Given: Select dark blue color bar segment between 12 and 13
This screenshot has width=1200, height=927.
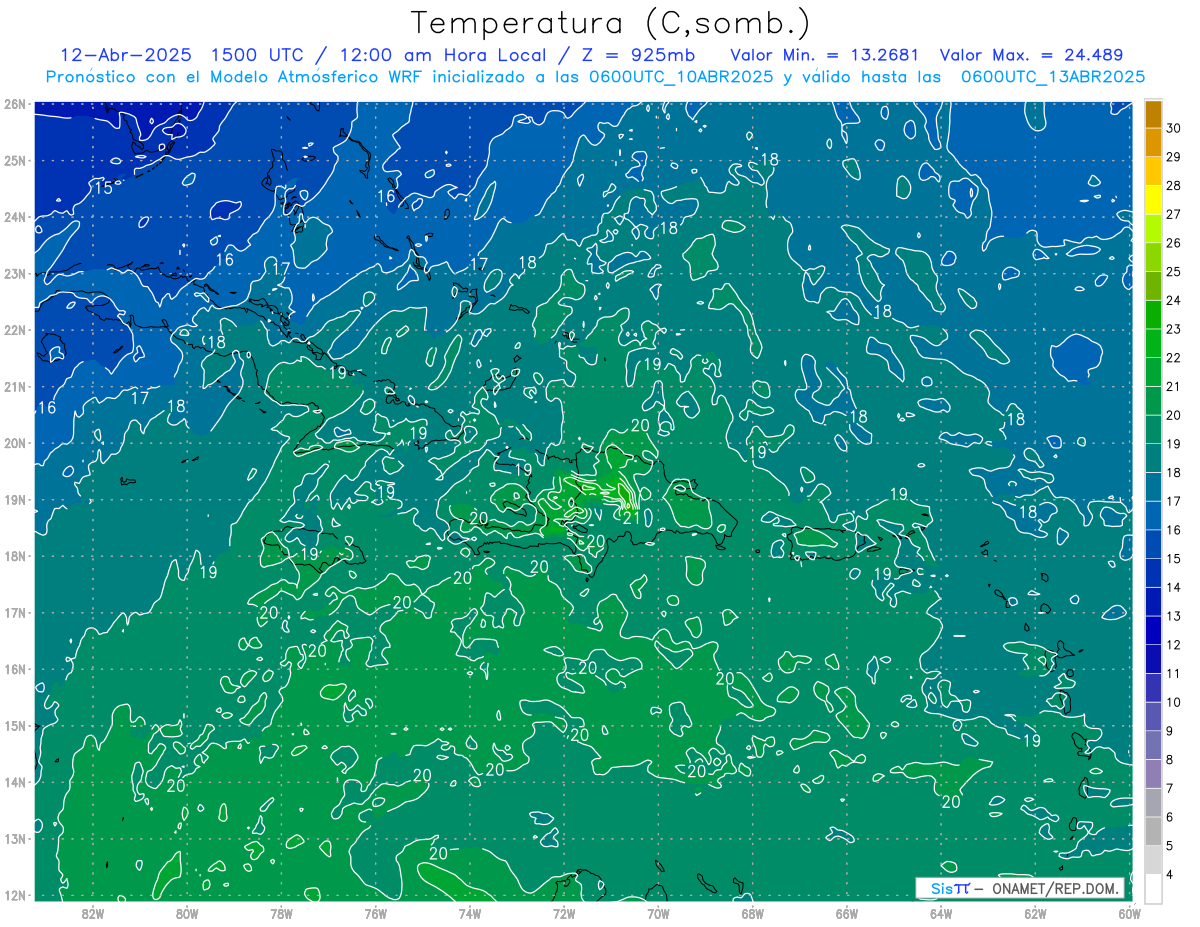Looking at the screenshot, I should (1153, 630).
